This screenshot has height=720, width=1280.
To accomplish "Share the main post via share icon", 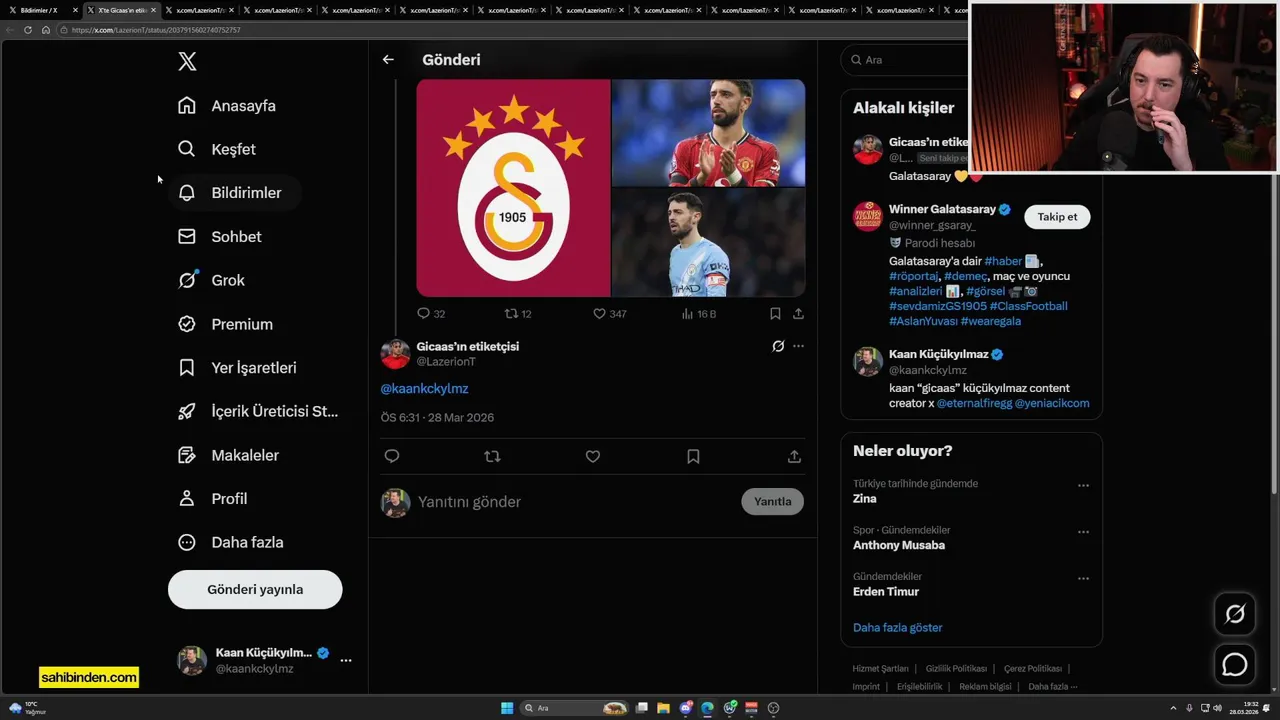I will point(794,456).
